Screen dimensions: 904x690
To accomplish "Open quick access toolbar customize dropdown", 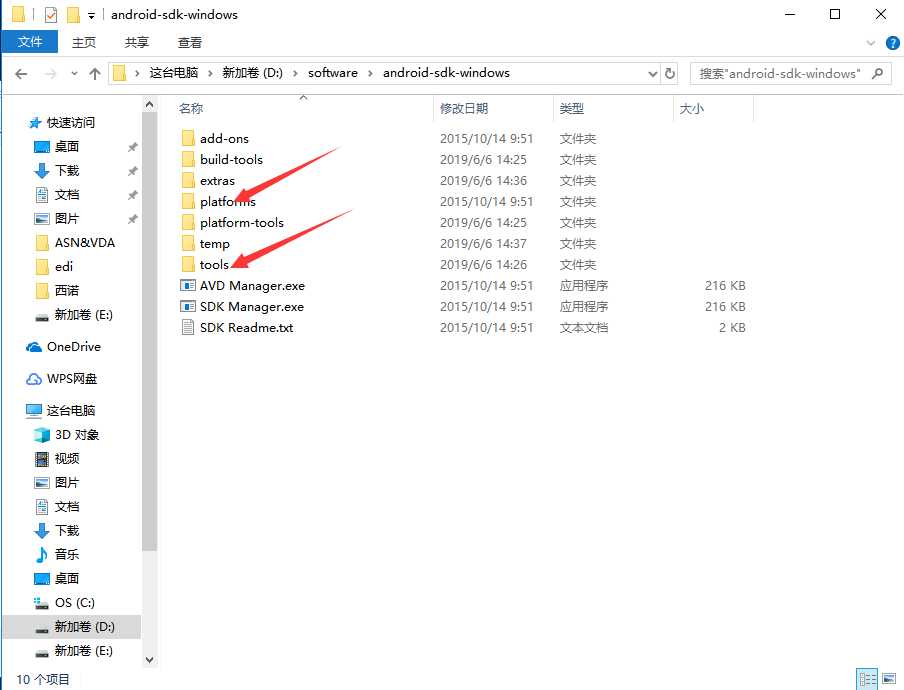I will (x=91, y=16).
